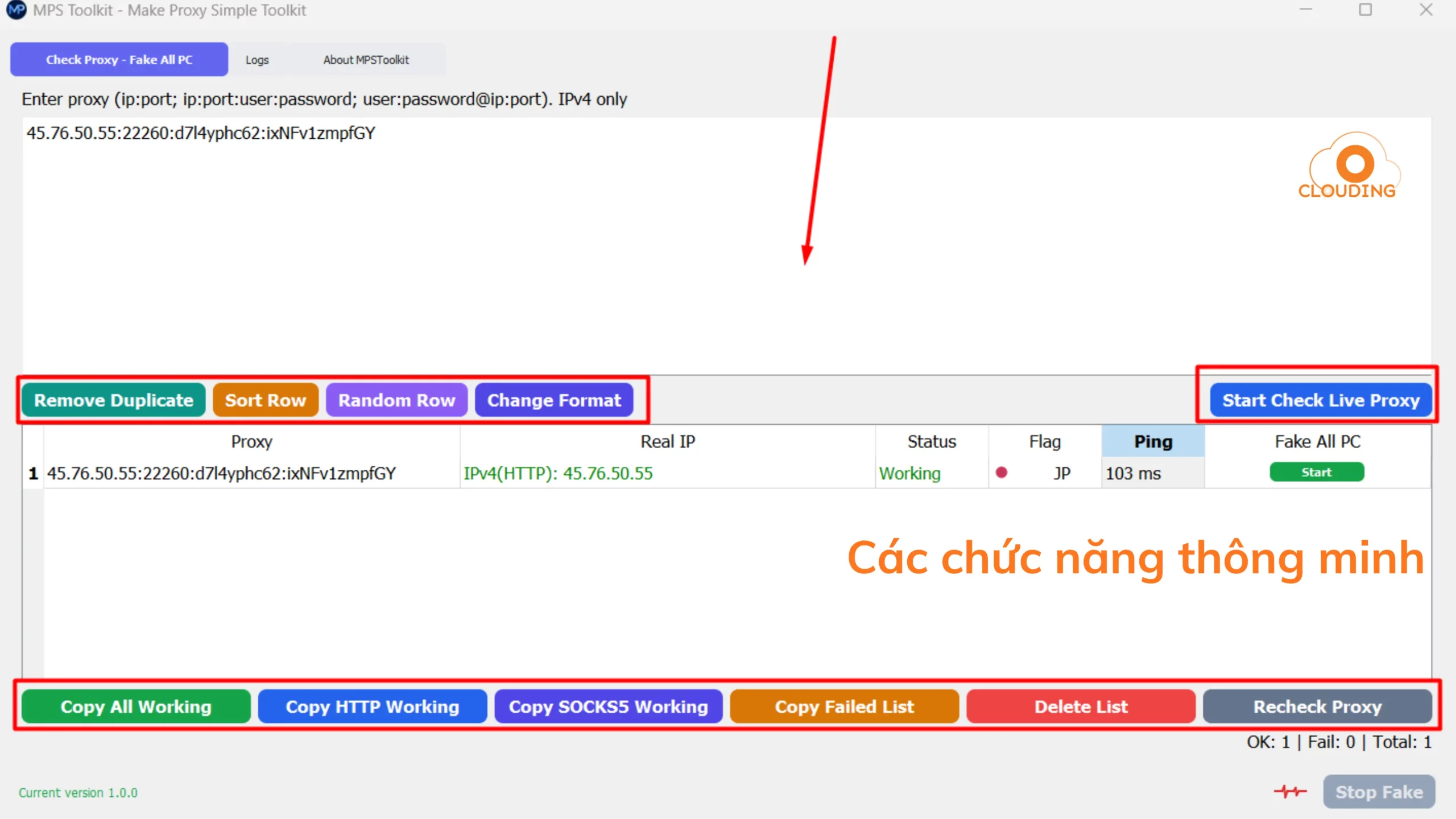Maximize the MPS Toolkit window
Screen dimensions: 1456x819
[x=1365, y=10]
